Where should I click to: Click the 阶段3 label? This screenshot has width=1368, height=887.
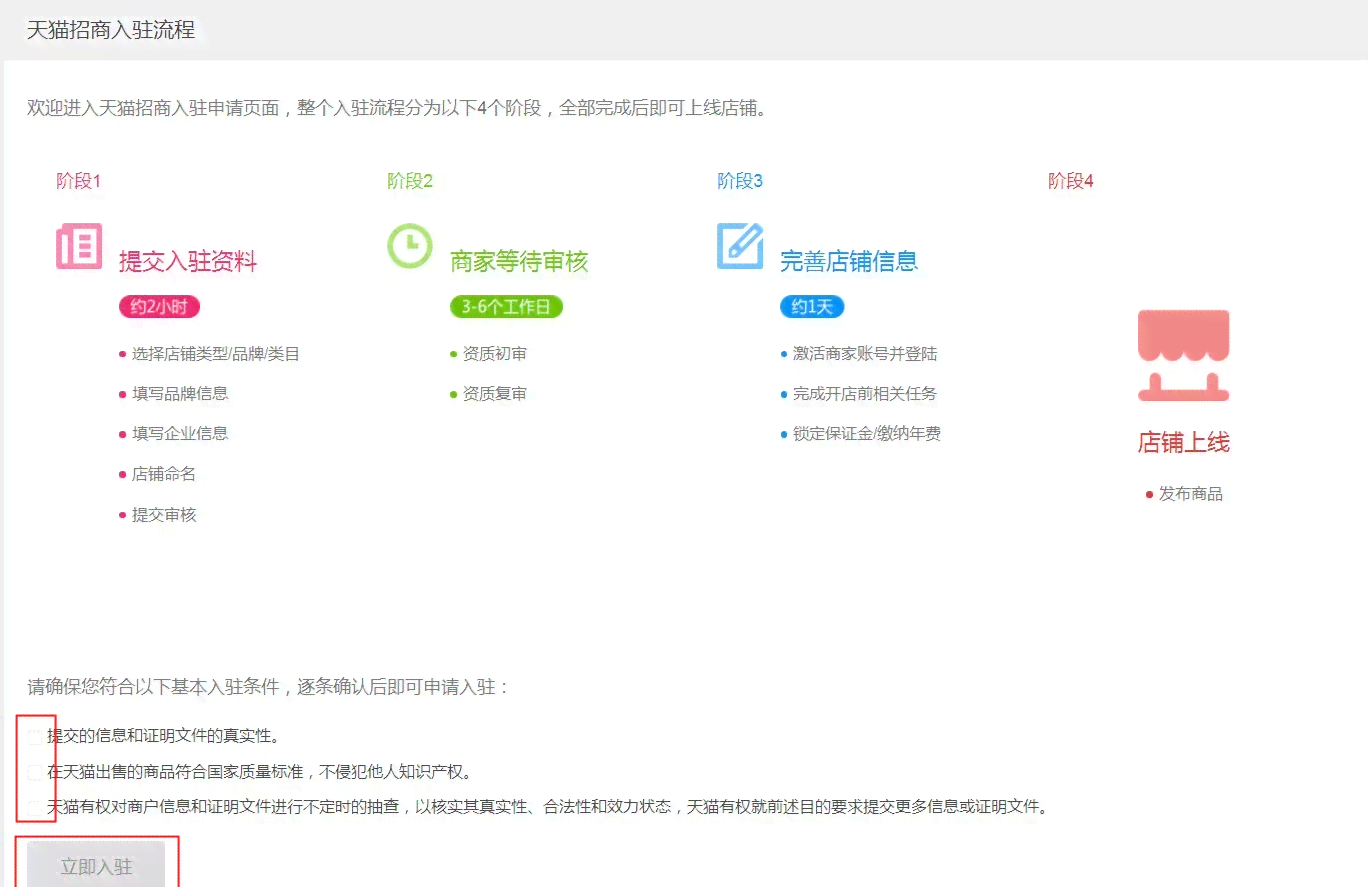click(740, 181)
